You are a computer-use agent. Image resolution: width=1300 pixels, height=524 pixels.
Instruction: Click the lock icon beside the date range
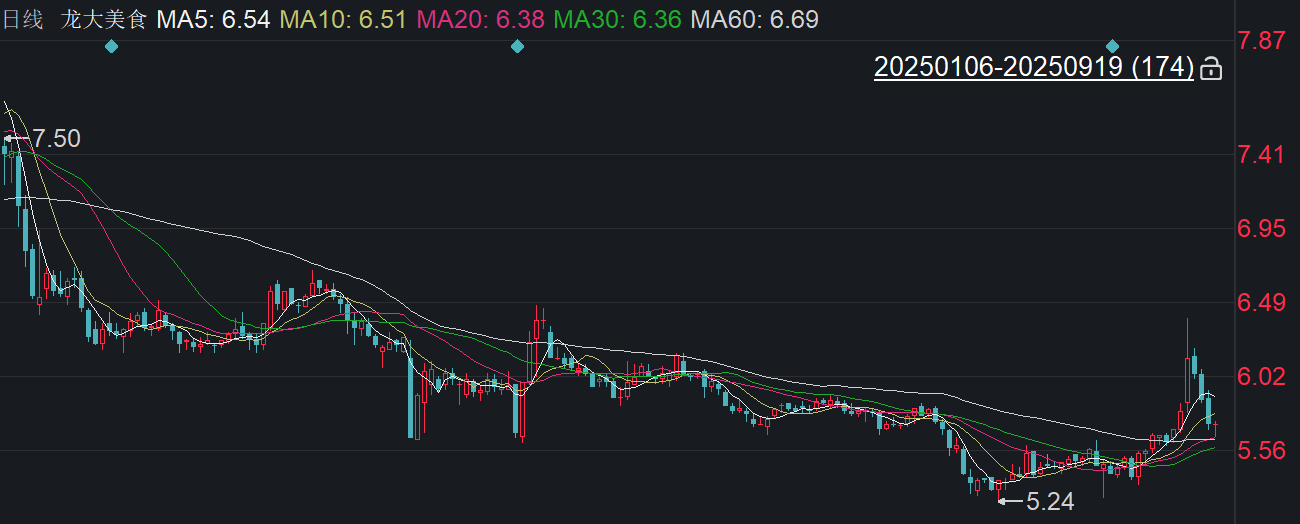1210,68
